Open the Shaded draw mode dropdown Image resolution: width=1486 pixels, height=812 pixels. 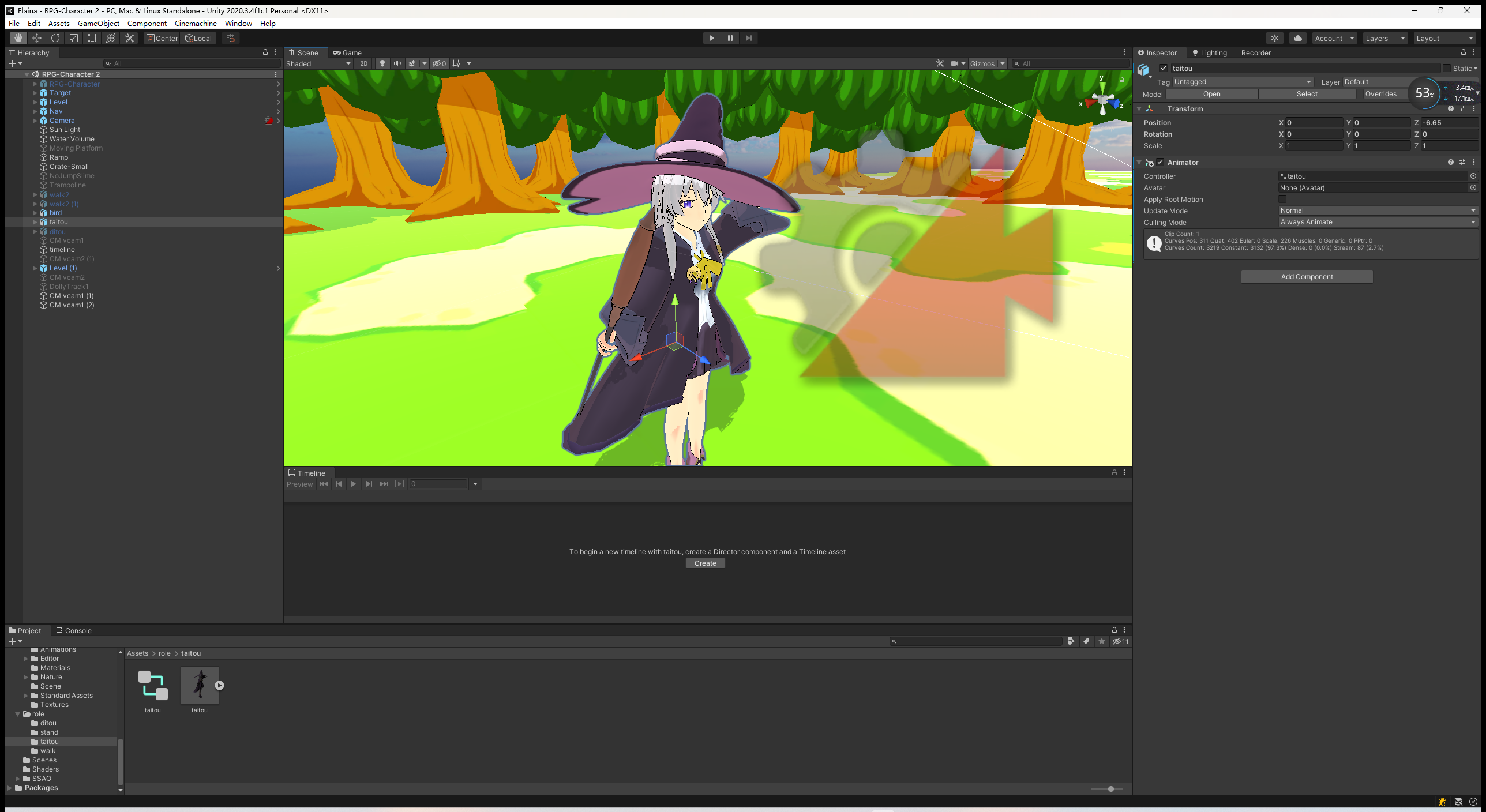tap(318, 63)
